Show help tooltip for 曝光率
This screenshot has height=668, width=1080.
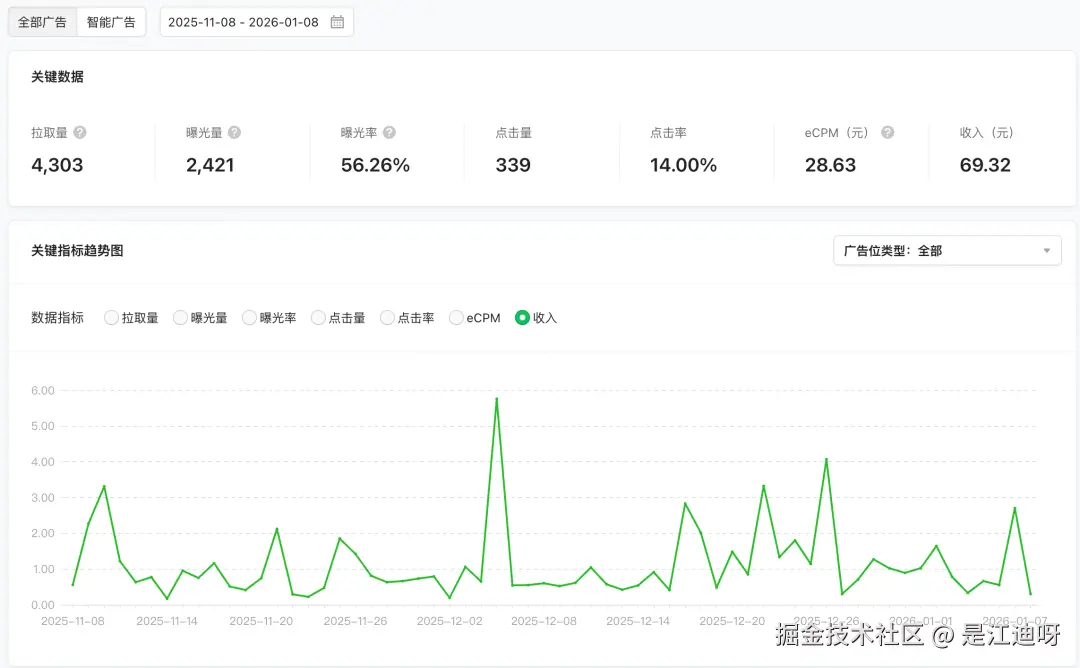[x=389, y=132]
